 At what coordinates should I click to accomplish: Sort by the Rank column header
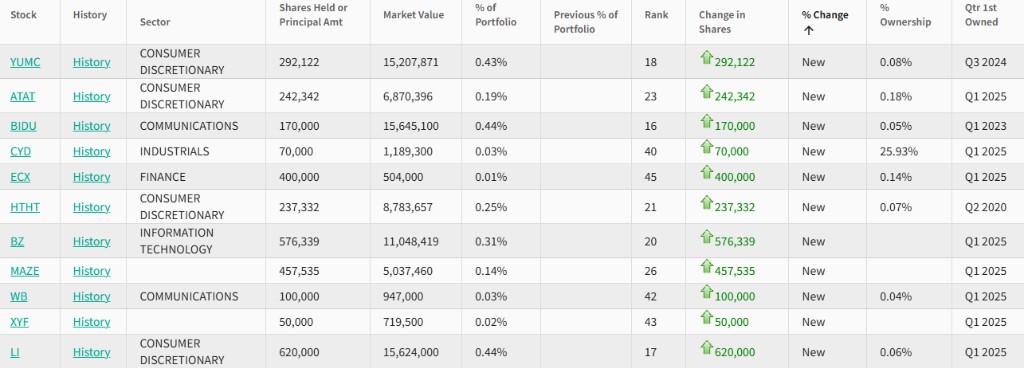[656, 15]
